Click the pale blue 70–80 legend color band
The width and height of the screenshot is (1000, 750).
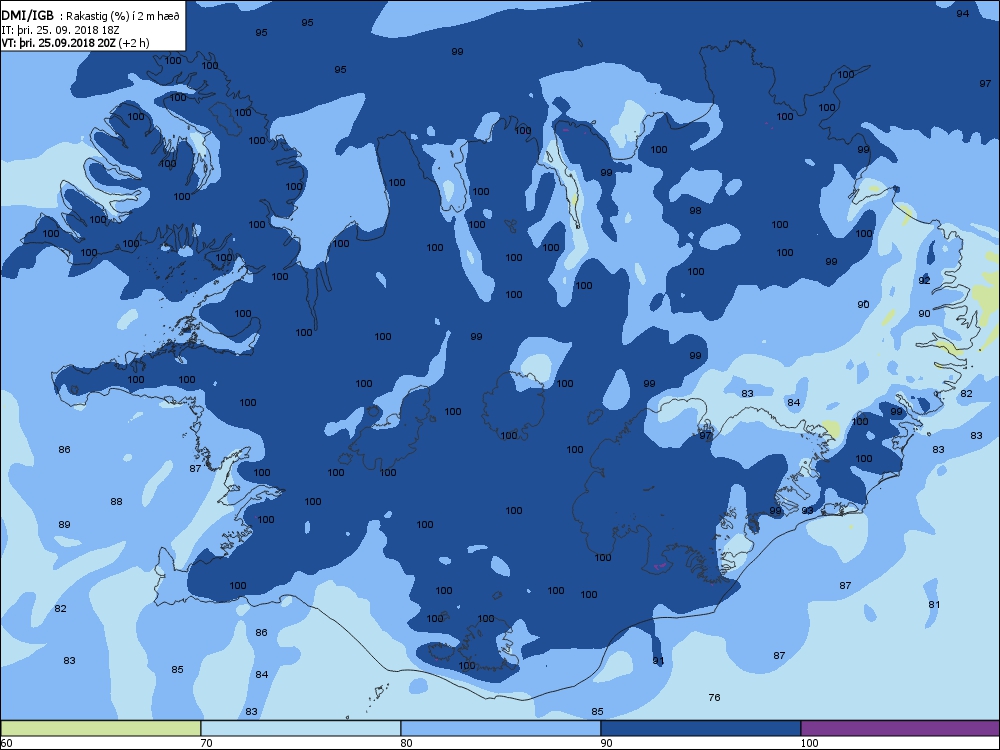[x=300, y=728]
